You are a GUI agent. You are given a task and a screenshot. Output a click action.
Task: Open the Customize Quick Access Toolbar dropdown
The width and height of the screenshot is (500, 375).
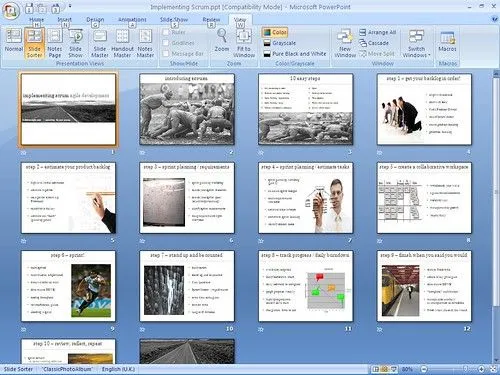(70, 6)
